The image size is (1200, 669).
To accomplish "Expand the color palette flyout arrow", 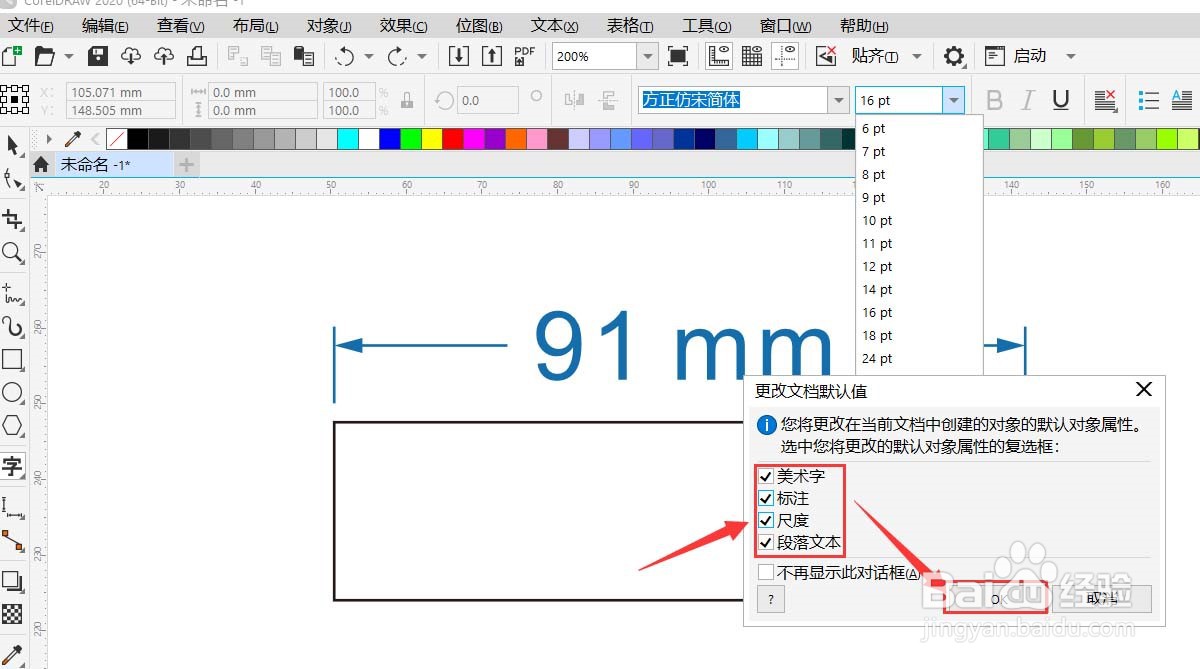I will click(x=48, y=138).
